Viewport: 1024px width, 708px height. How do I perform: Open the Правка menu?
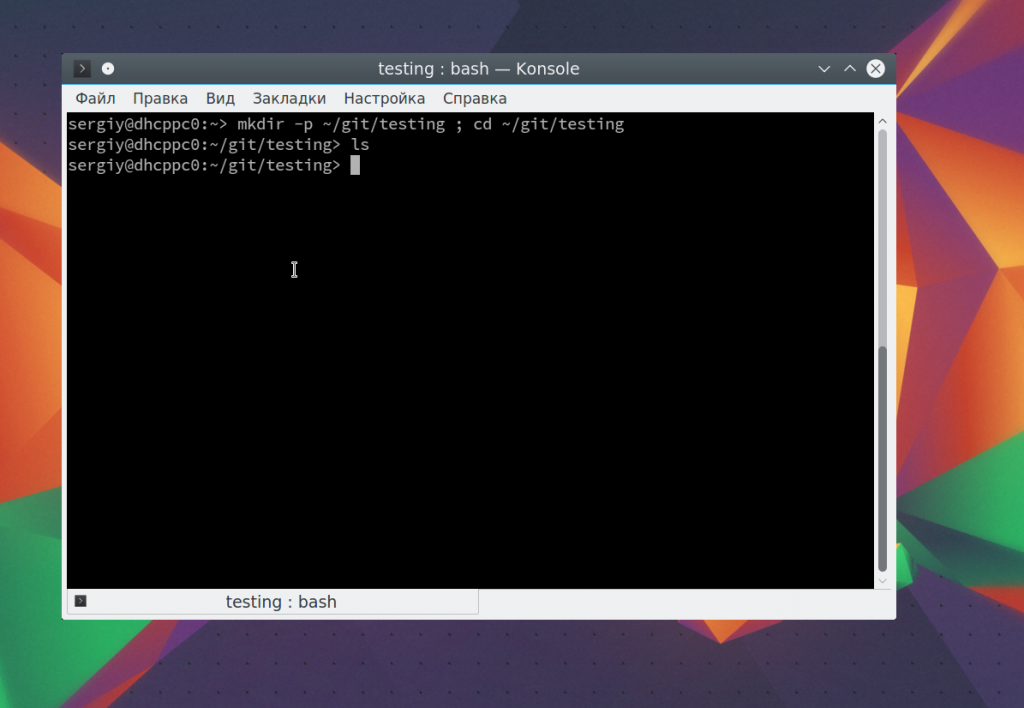[x=160, y=98]
